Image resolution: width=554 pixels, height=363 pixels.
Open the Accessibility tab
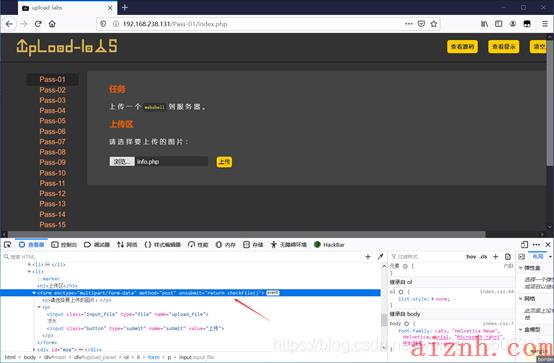[x=288, y=245]
